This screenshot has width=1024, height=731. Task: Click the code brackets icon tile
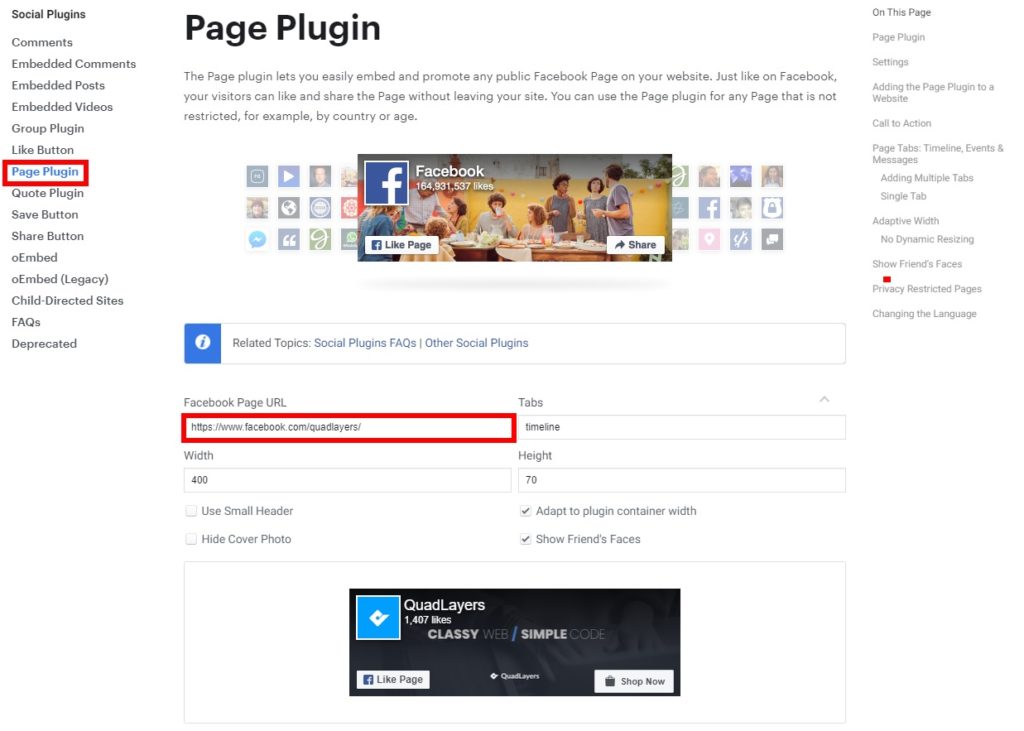click(x=741, y=239)
